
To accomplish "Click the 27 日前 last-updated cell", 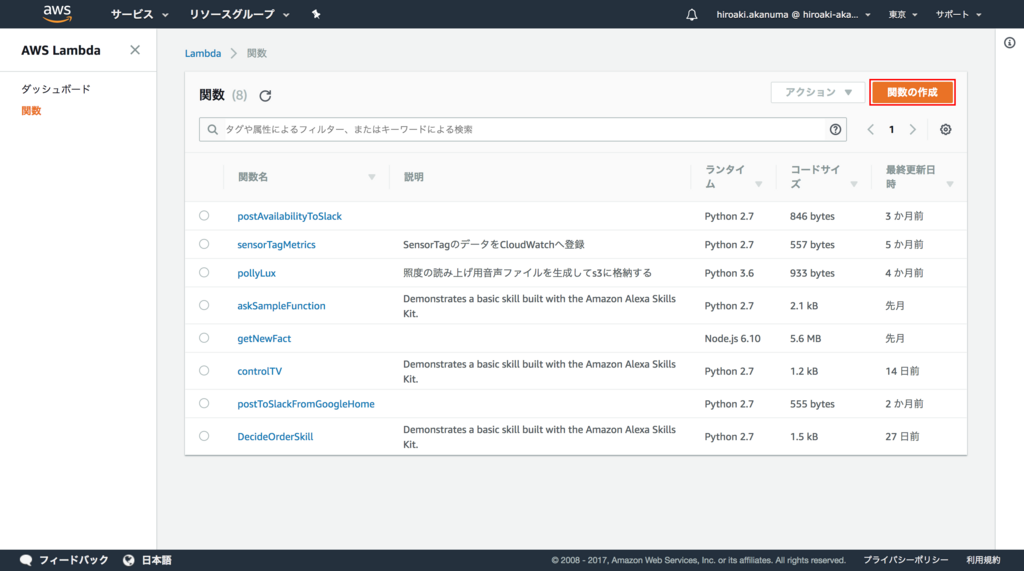I will point(902,436).
